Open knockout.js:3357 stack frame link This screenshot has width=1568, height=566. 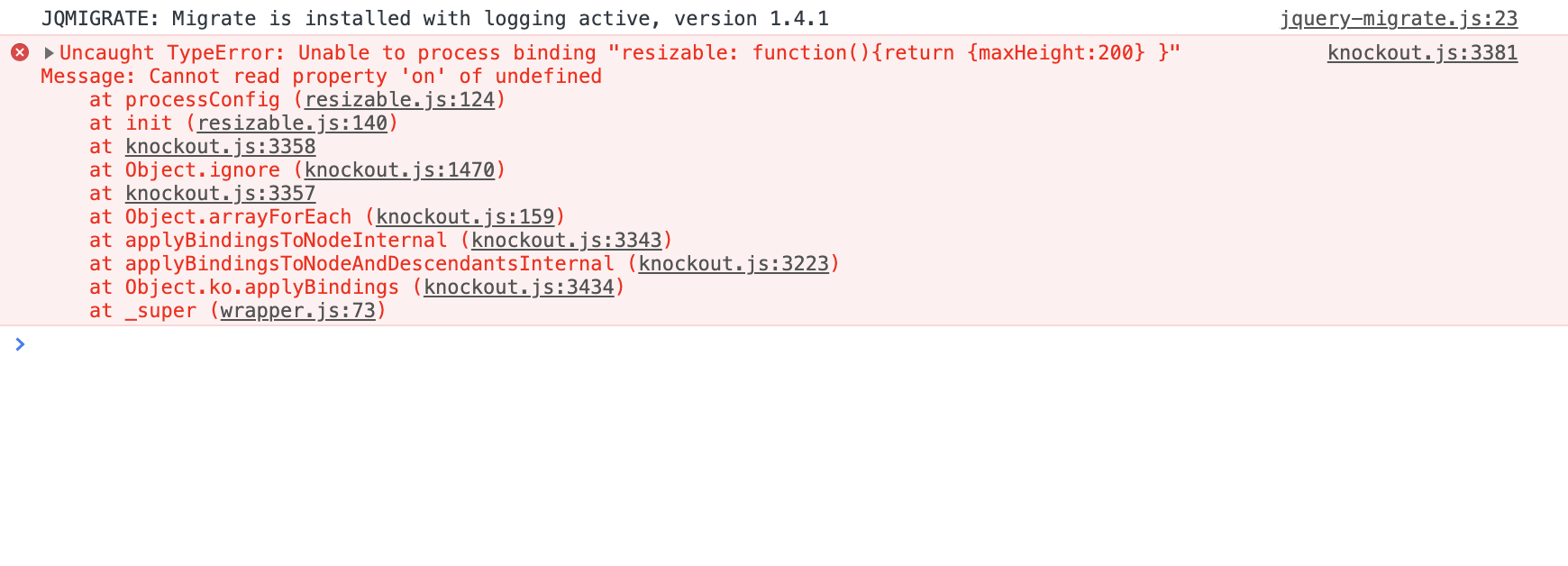219,193
